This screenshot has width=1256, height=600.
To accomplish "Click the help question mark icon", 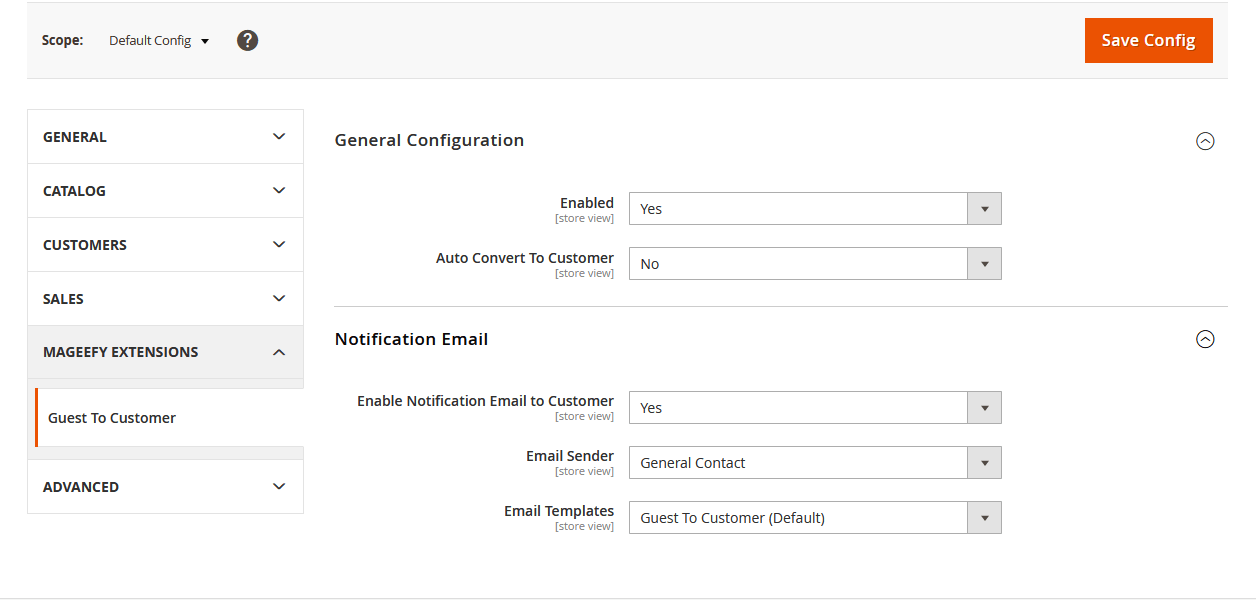I will 247,41.
